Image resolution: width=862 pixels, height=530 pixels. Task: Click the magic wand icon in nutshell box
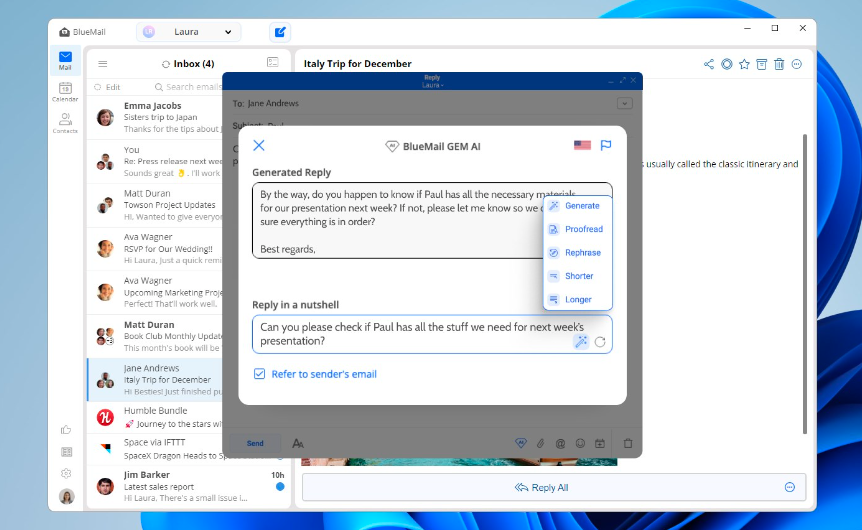click(581, 341)
